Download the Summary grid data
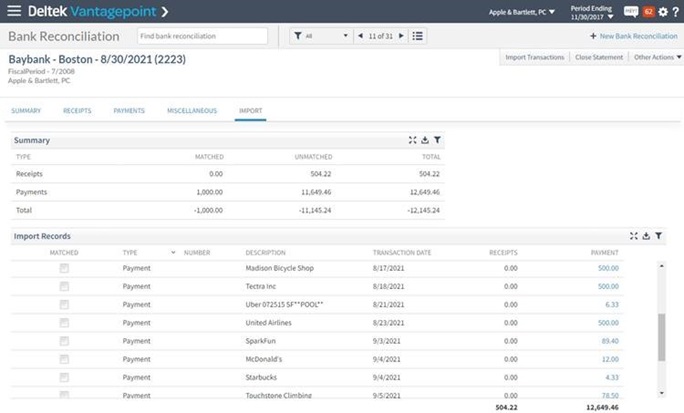Image resolution: width=684 pixels, height=413 pixels. (x=424, y=141)
